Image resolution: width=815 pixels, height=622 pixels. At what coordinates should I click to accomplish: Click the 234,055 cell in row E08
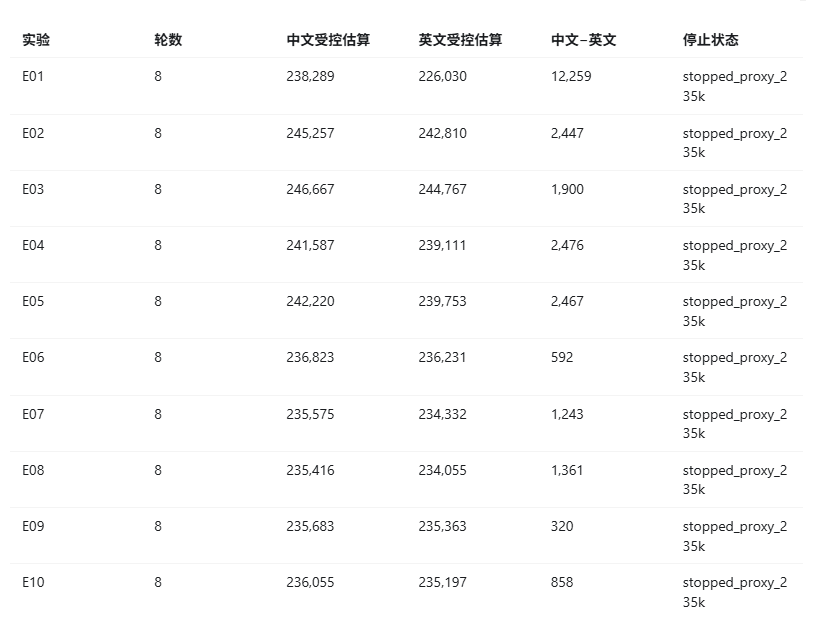[442, 470]
